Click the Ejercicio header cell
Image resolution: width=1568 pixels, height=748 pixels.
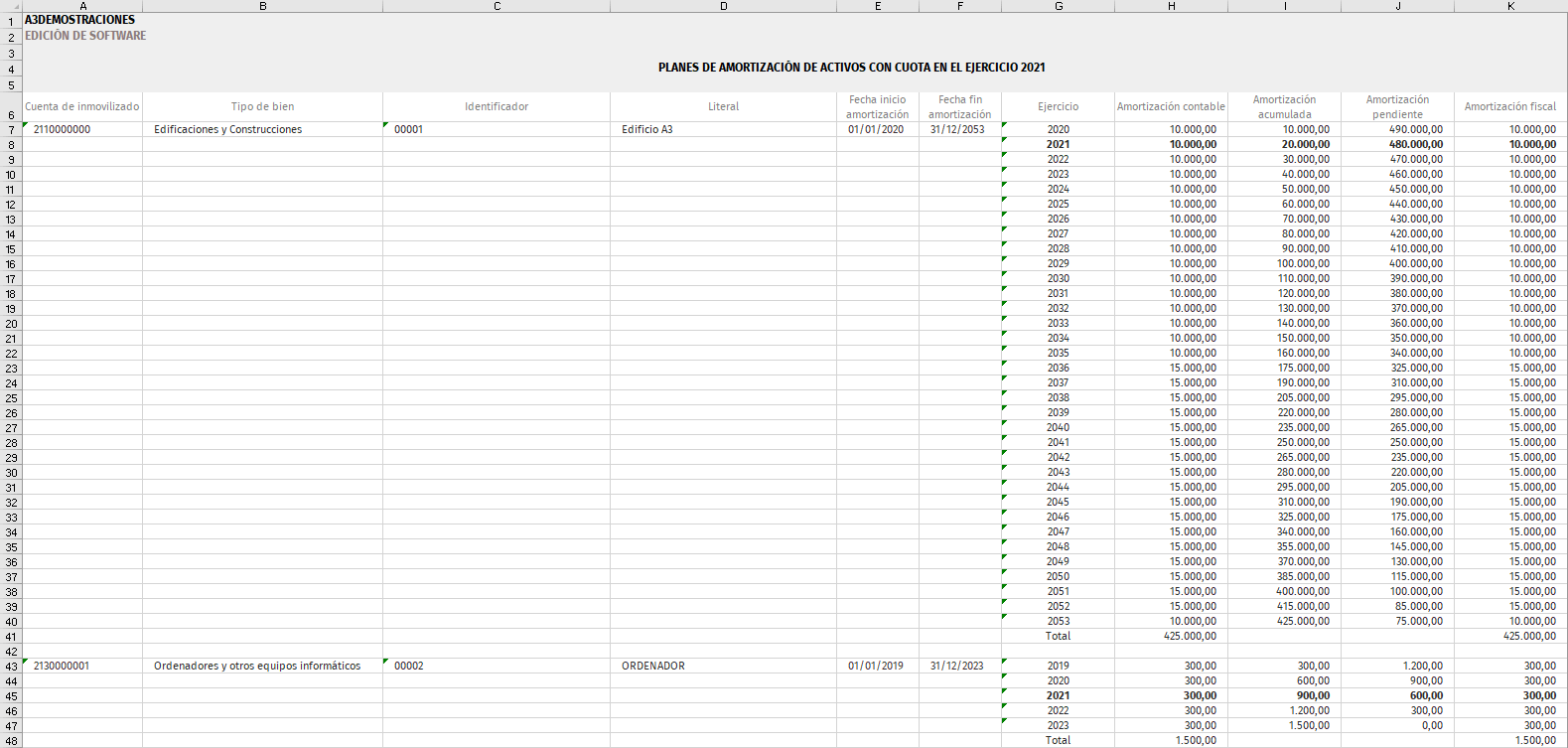pos(1058,106)
